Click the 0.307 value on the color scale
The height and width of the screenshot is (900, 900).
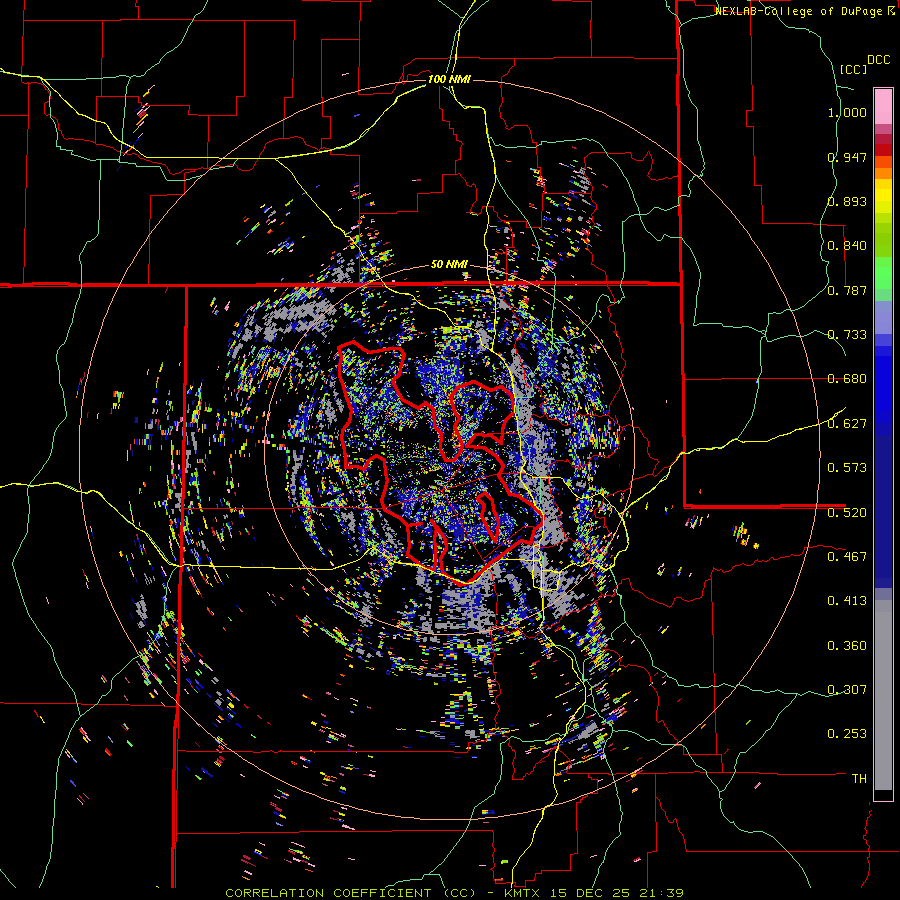click(847, 689)
